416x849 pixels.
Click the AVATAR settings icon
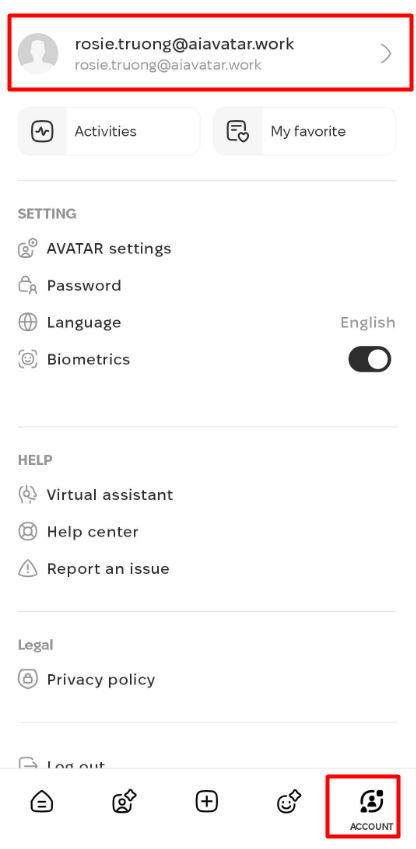pos(28,249)
